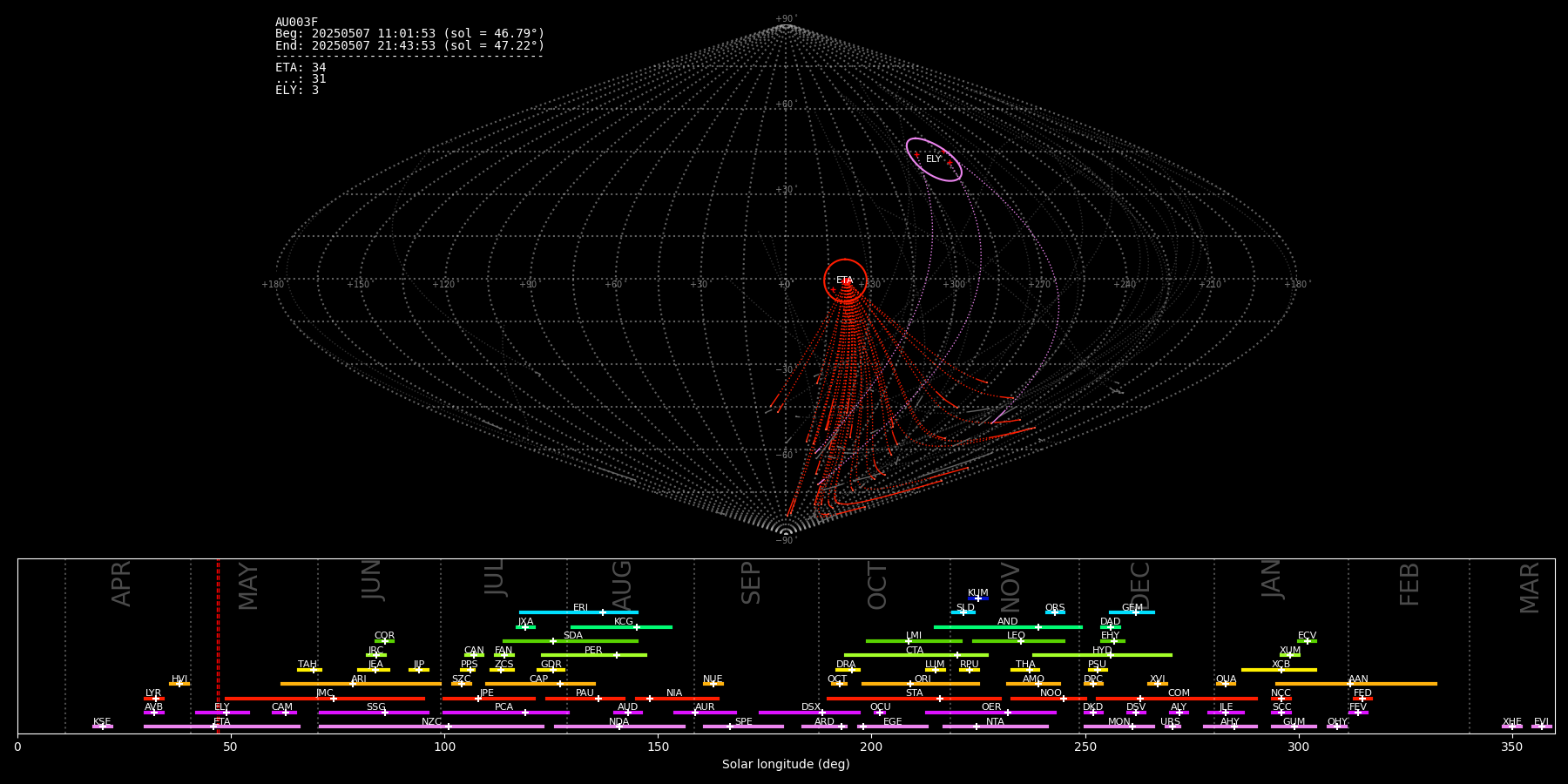Viewport: 1568px width, 784px height.
Task: Click the +90 latitude label at map top
Action: point(785,19)
